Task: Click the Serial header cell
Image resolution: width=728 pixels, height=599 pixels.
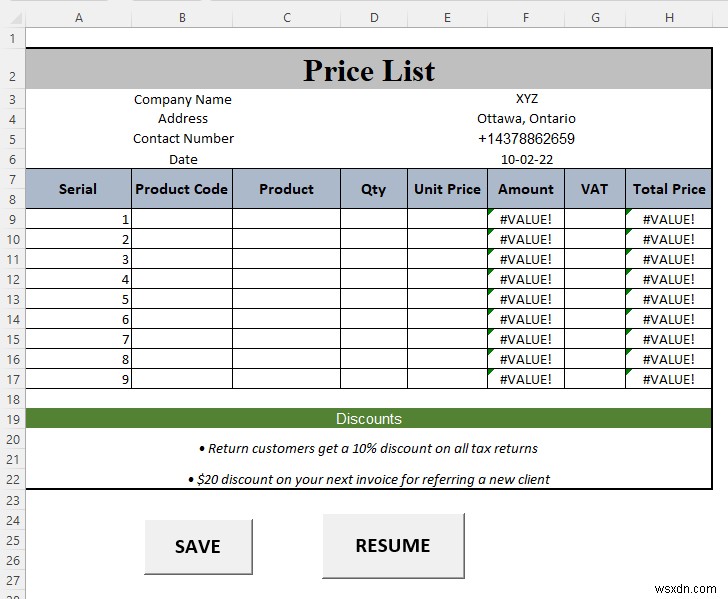Action: [x=78, y=189]
